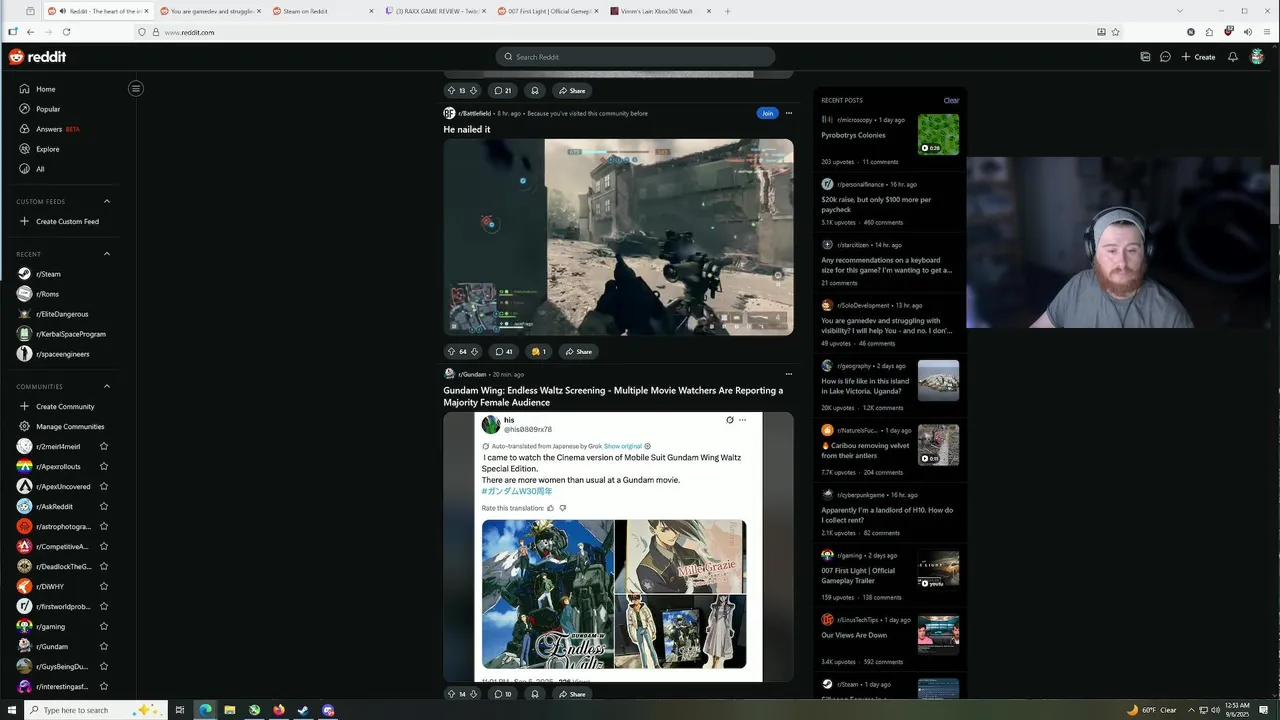Open overflow menu of the r/Gundam post
Image resolution: width=1280 pixels, height=720 pixels.
click(788, 374)
